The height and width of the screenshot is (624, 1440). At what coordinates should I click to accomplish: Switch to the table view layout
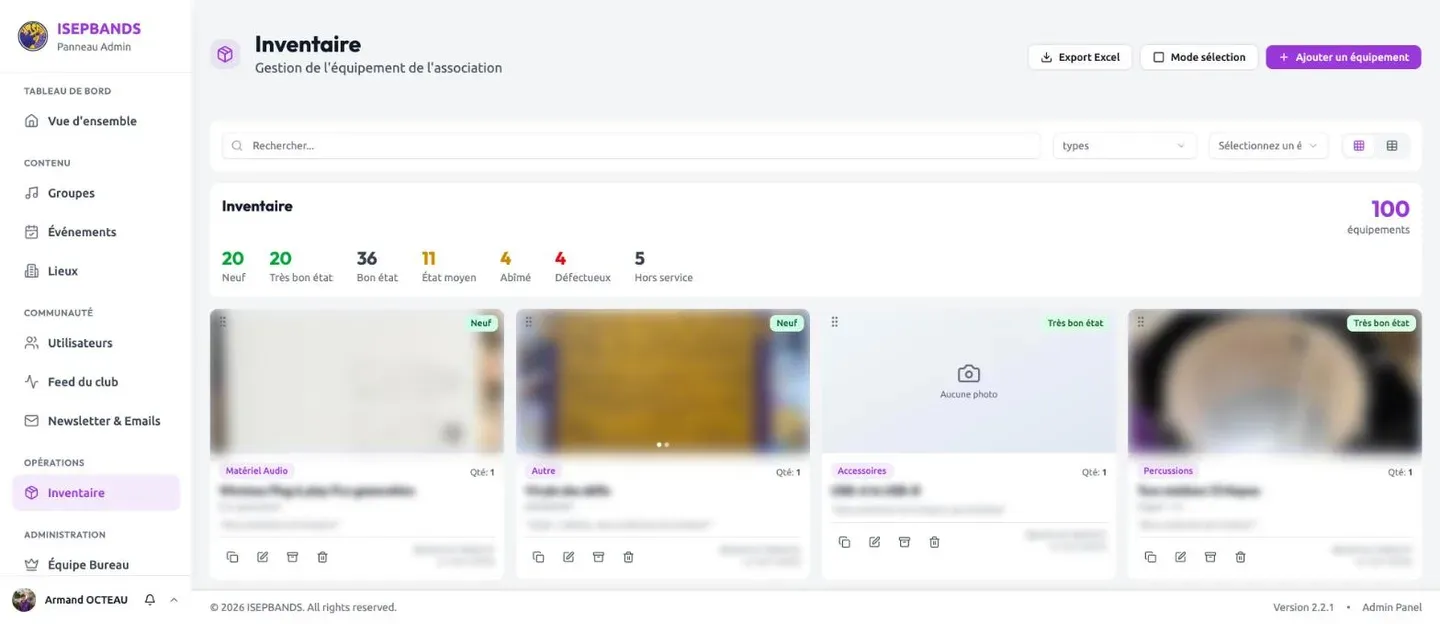tap(1392, 146)
